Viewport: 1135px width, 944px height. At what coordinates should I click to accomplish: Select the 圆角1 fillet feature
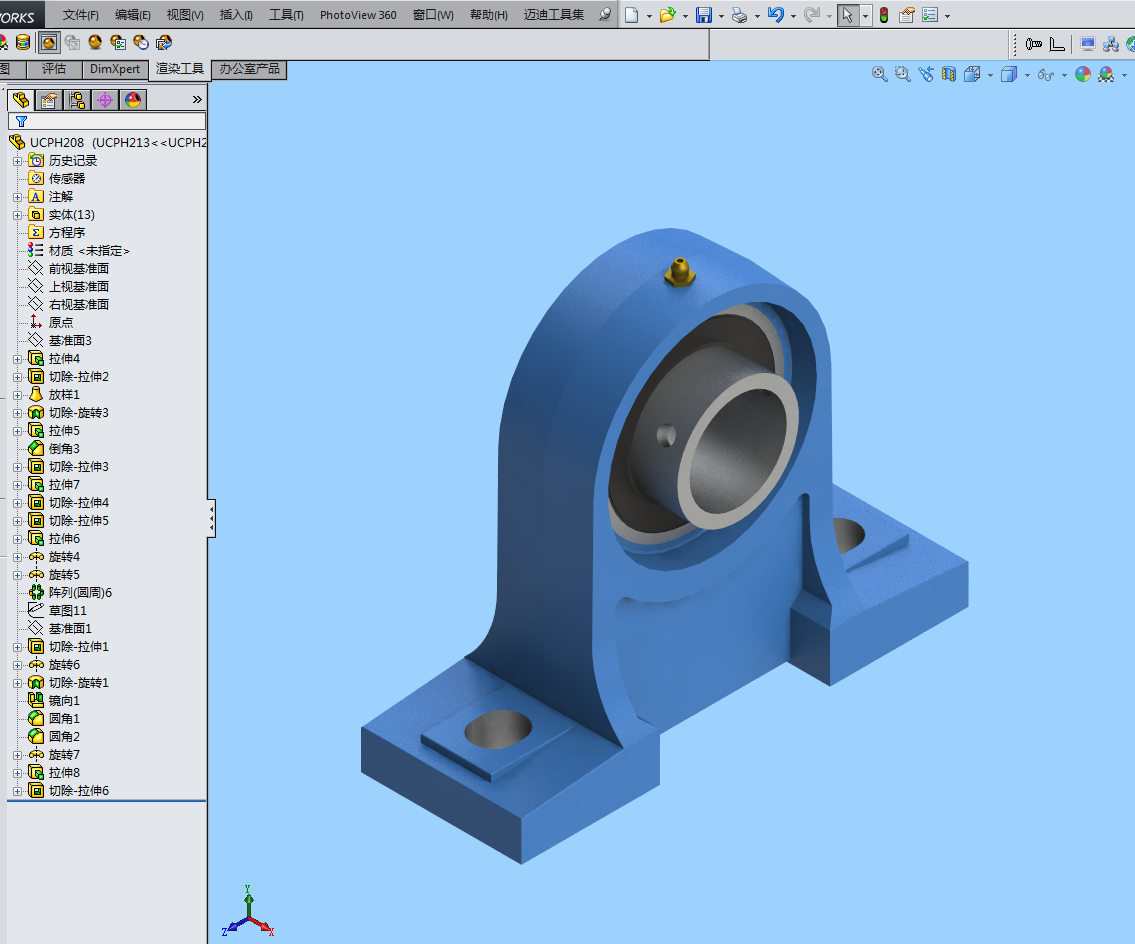pyautogui.click(x=64, y=719)
